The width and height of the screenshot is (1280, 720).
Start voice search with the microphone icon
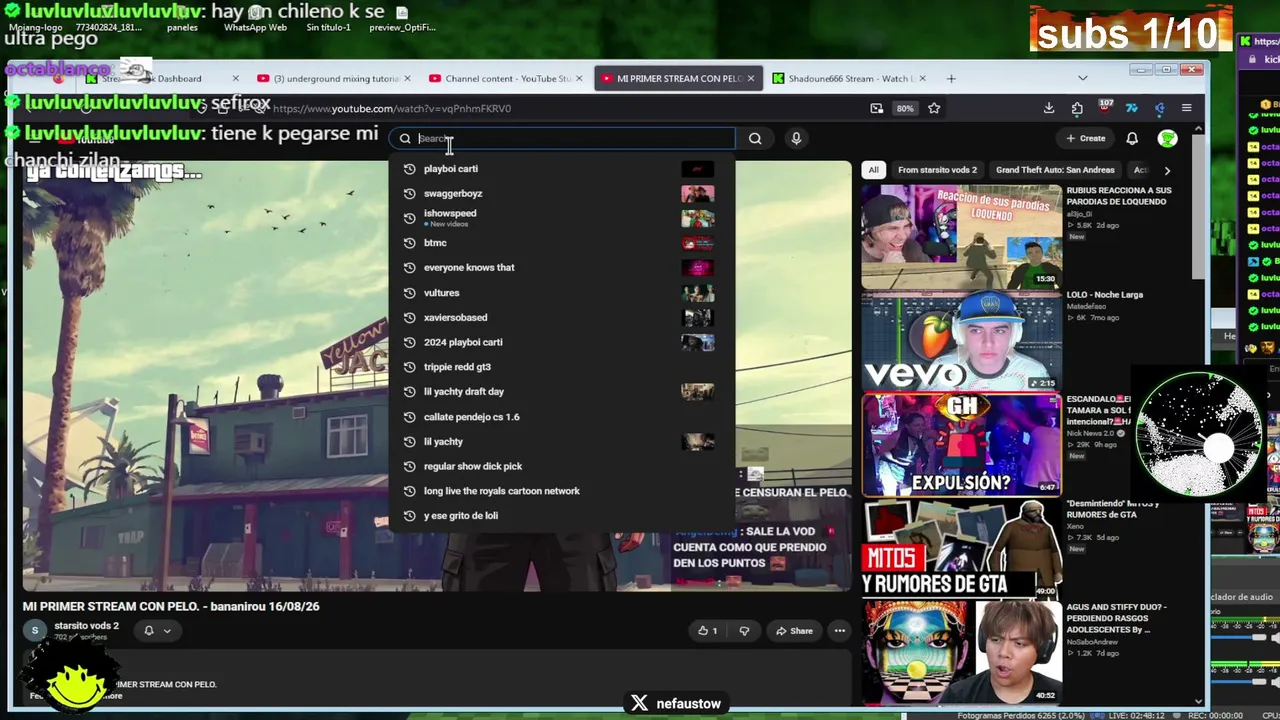(796, 139)
